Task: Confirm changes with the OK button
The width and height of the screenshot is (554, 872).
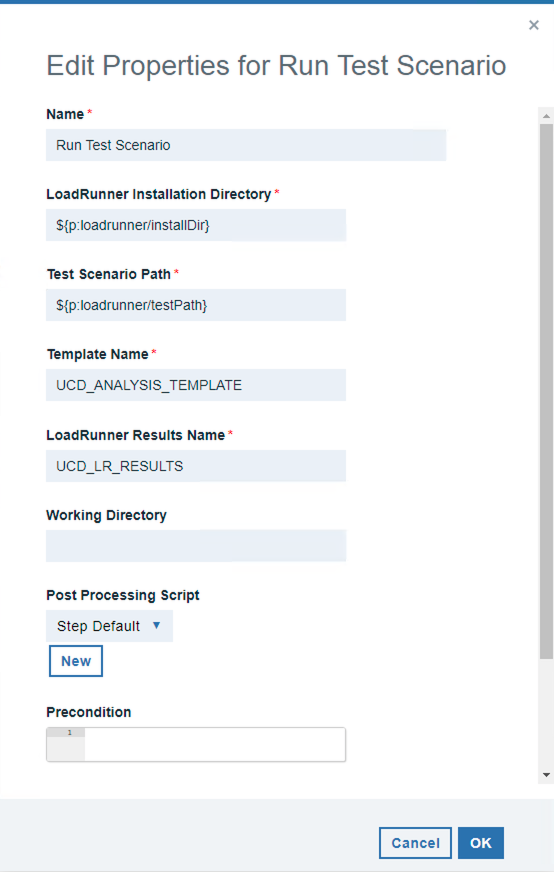Action: coord(481,843)
